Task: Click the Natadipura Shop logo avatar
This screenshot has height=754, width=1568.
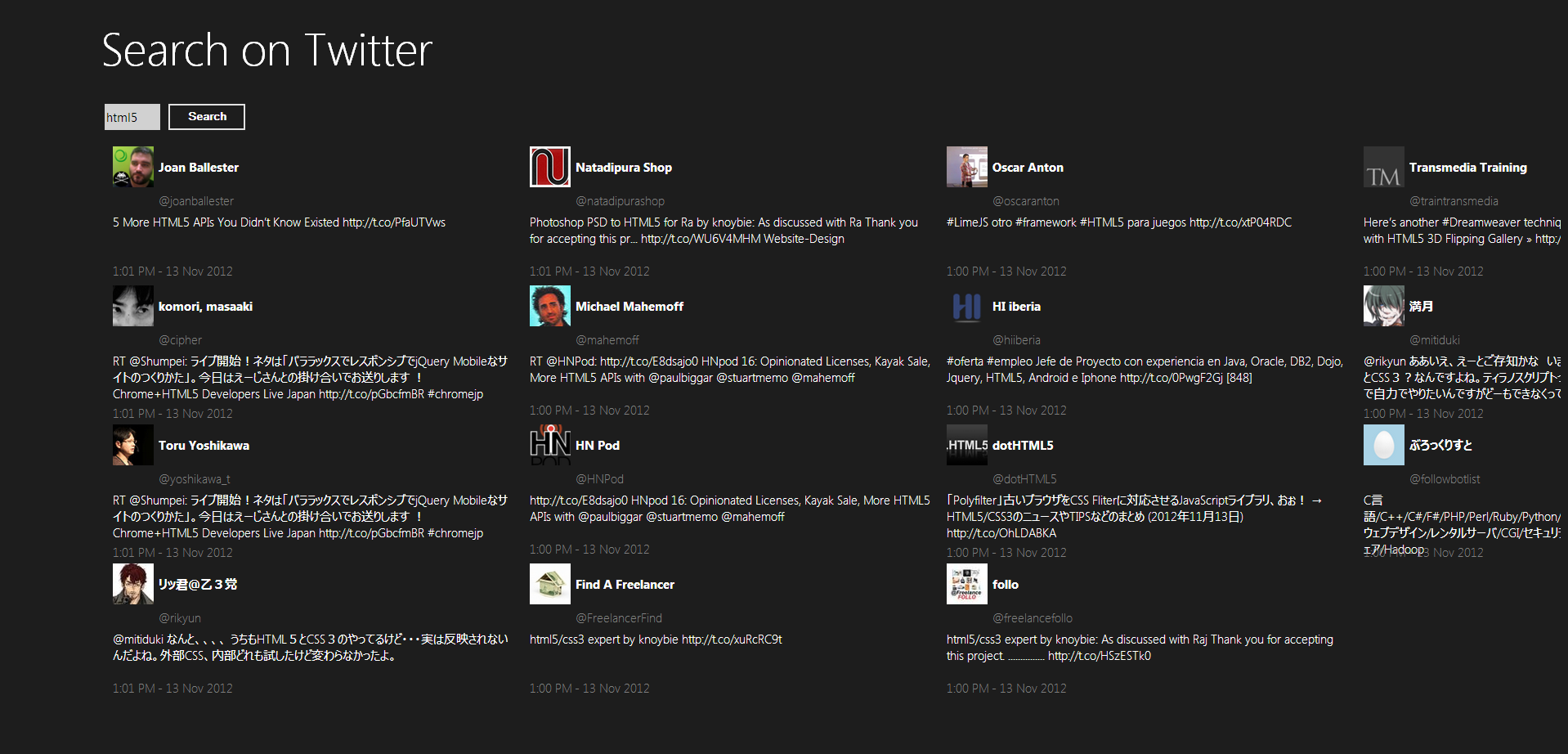Action: point(549,167)
